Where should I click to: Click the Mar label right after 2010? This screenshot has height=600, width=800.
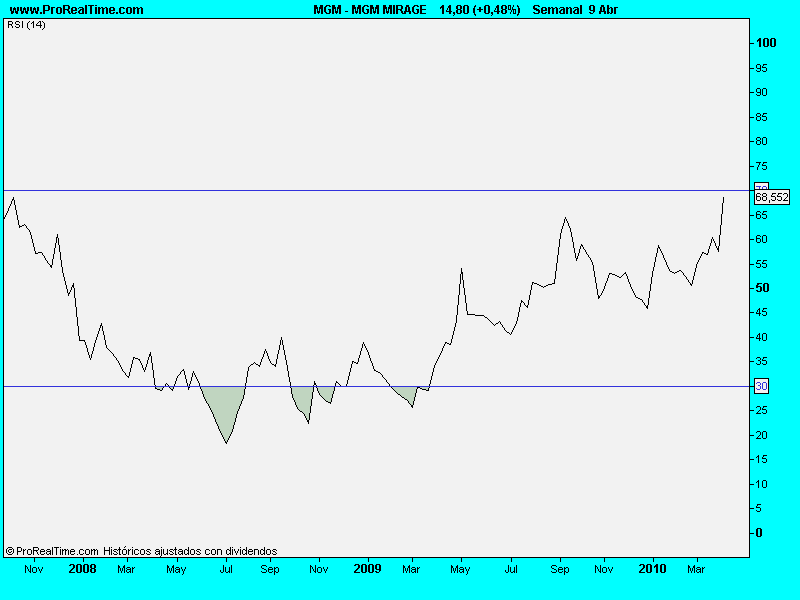point(696,569)
